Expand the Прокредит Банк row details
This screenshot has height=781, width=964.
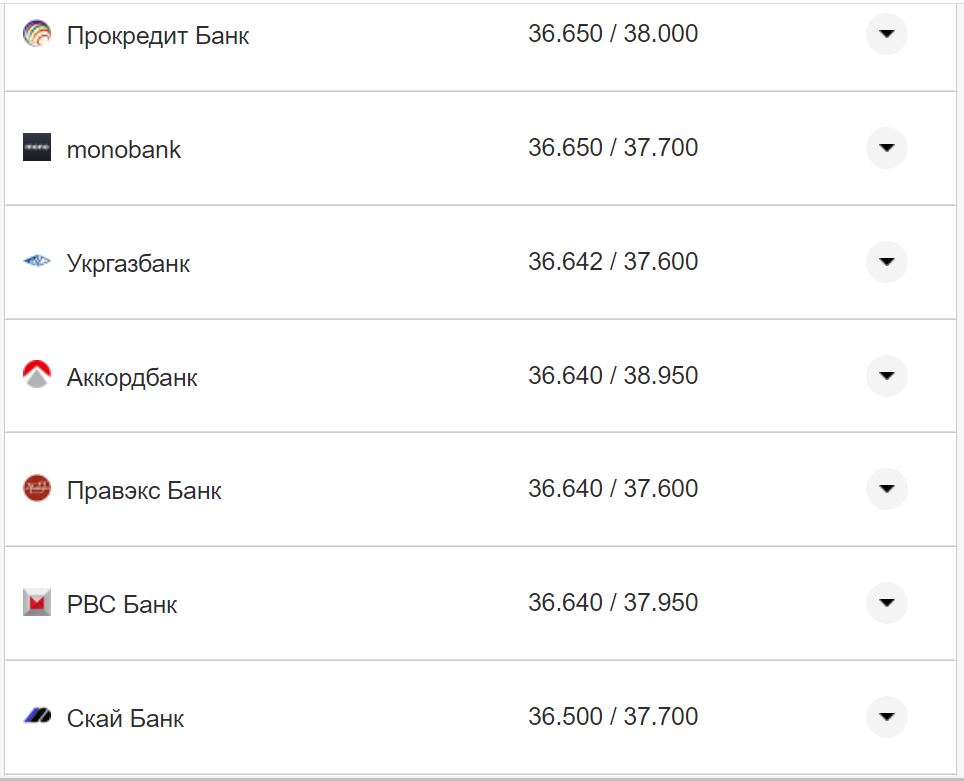(886, 34)
